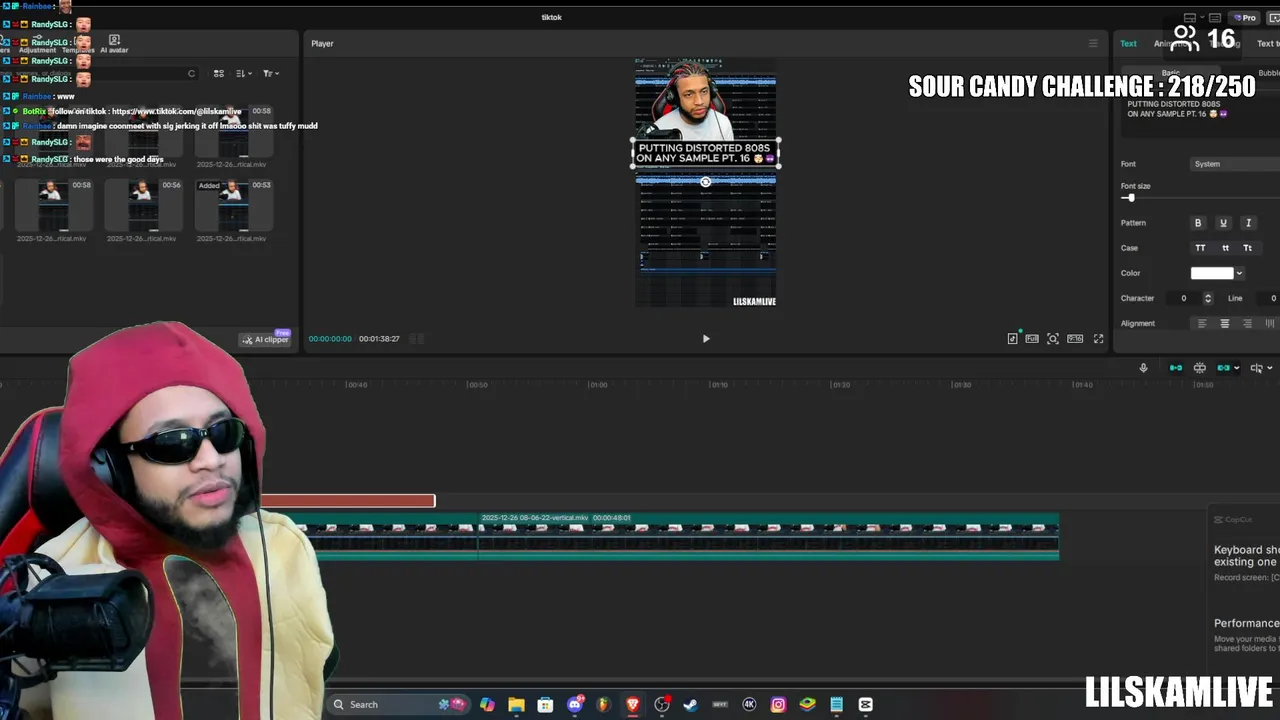The width and height of the screenshot is (1280, 720).
Task: Open Brave browser from the taskbar
Action: pyautogui.click(x=633, y=705)
